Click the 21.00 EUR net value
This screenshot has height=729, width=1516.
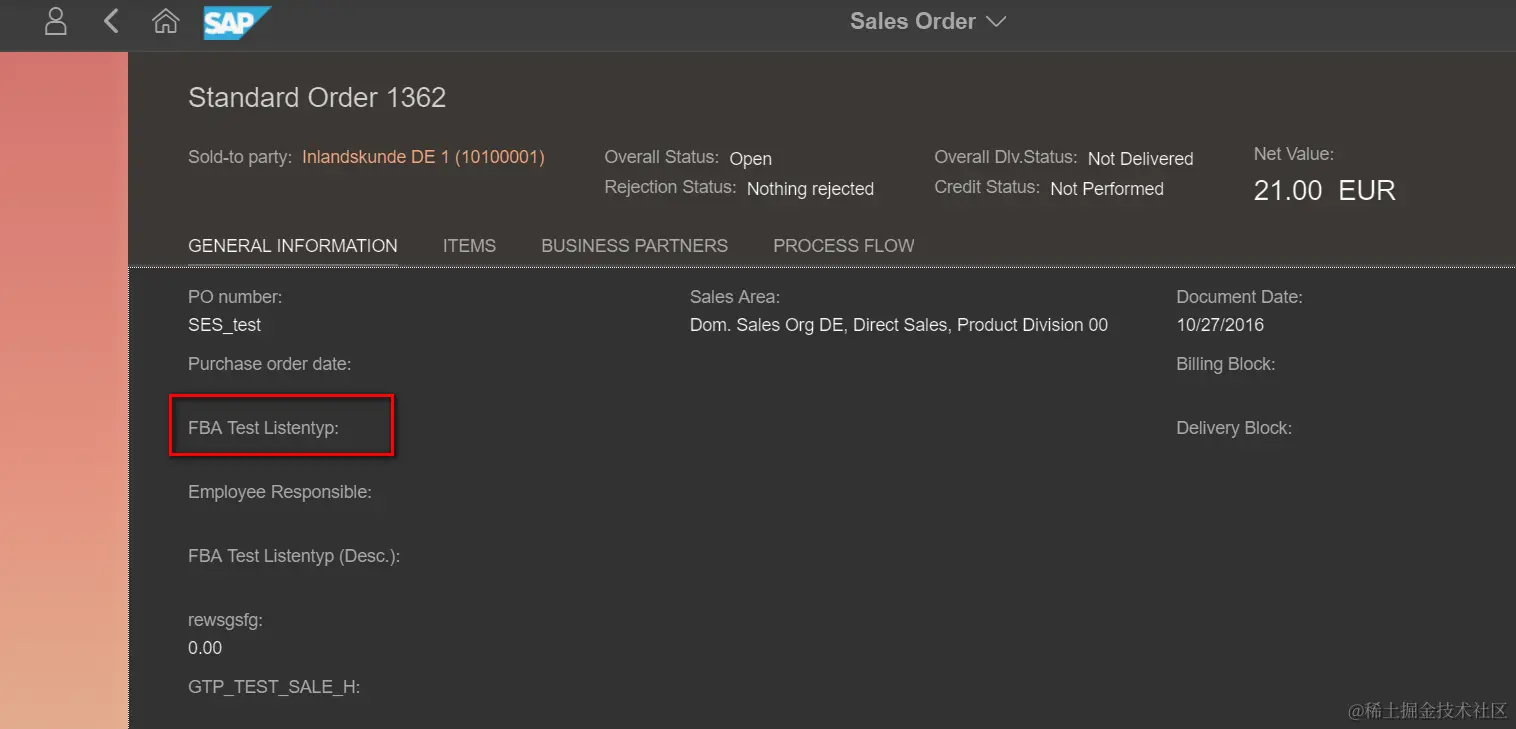click(1324, 190)
